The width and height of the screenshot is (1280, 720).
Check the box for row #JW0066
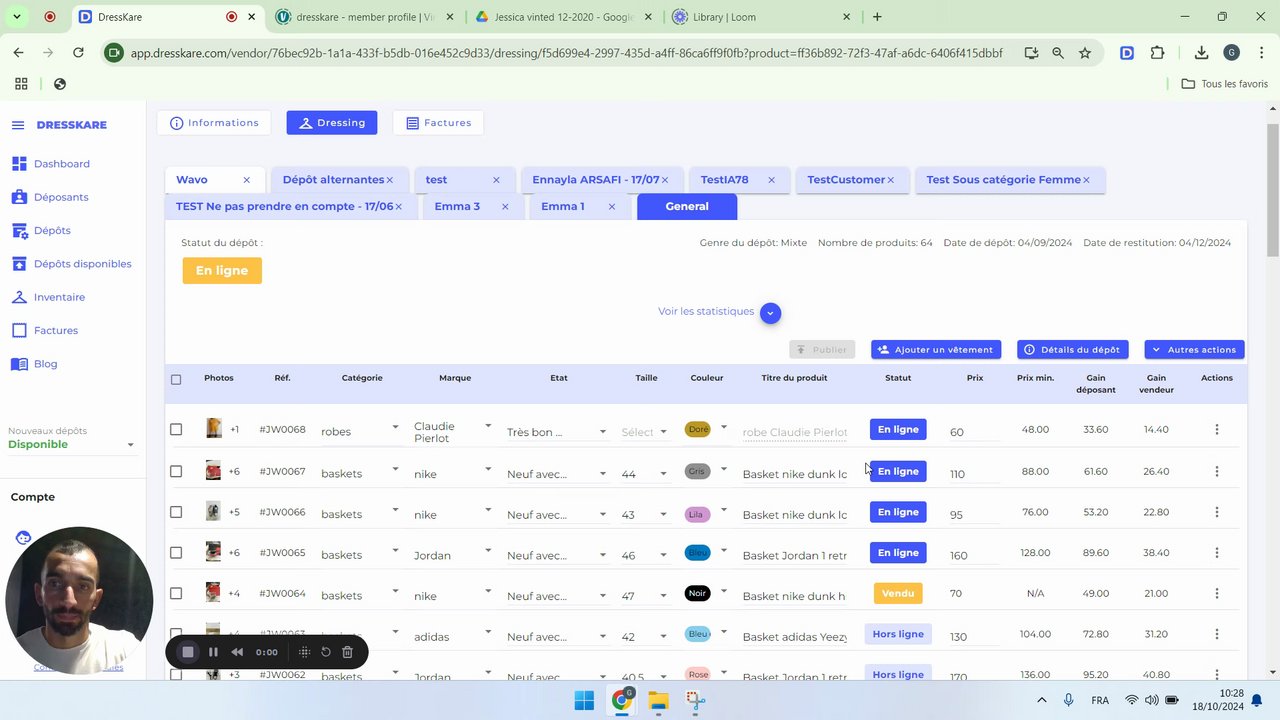pyautogui.click(x=176, y=512)
